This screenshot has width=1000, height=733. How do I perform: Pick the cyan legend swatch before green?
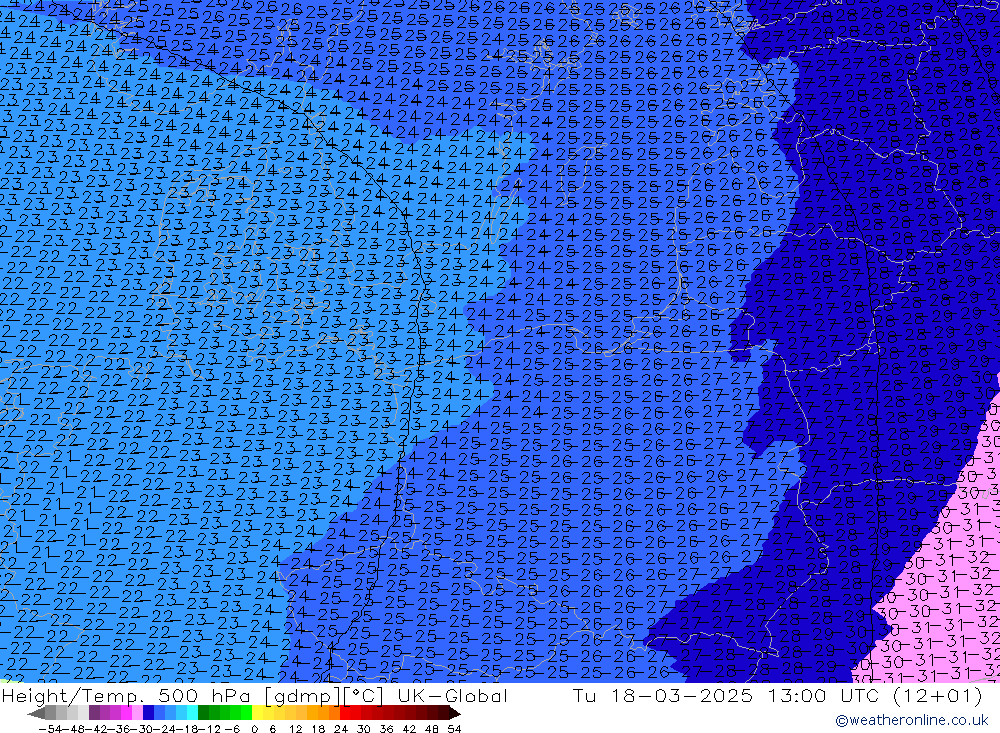tap(192, 713)
